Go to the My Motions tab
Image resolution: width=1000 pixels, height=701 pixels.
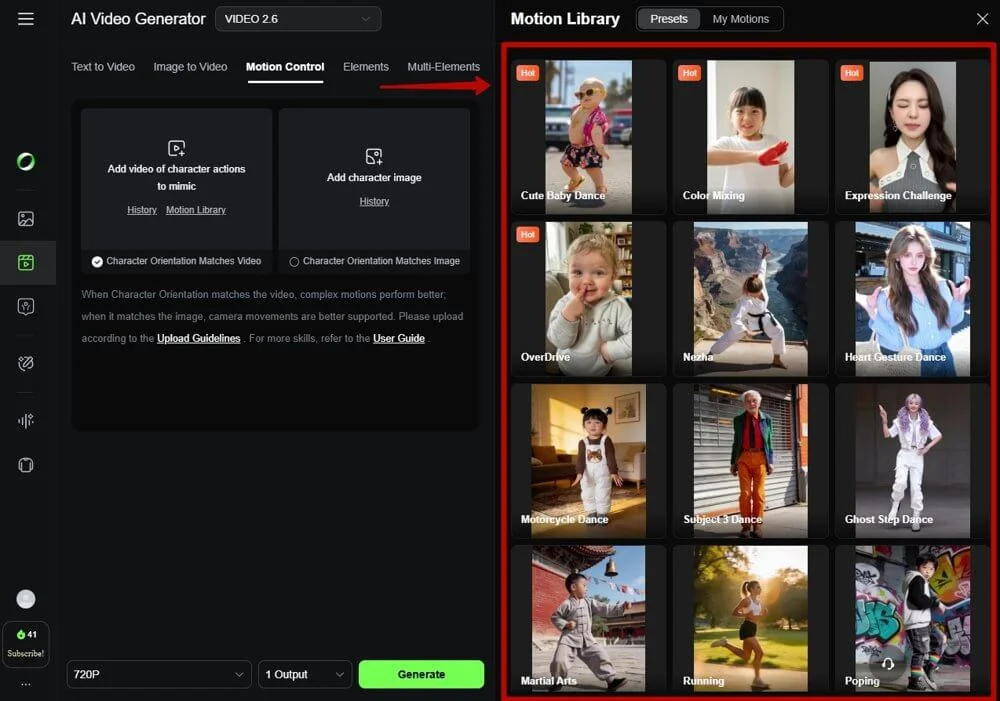(740, 19)
